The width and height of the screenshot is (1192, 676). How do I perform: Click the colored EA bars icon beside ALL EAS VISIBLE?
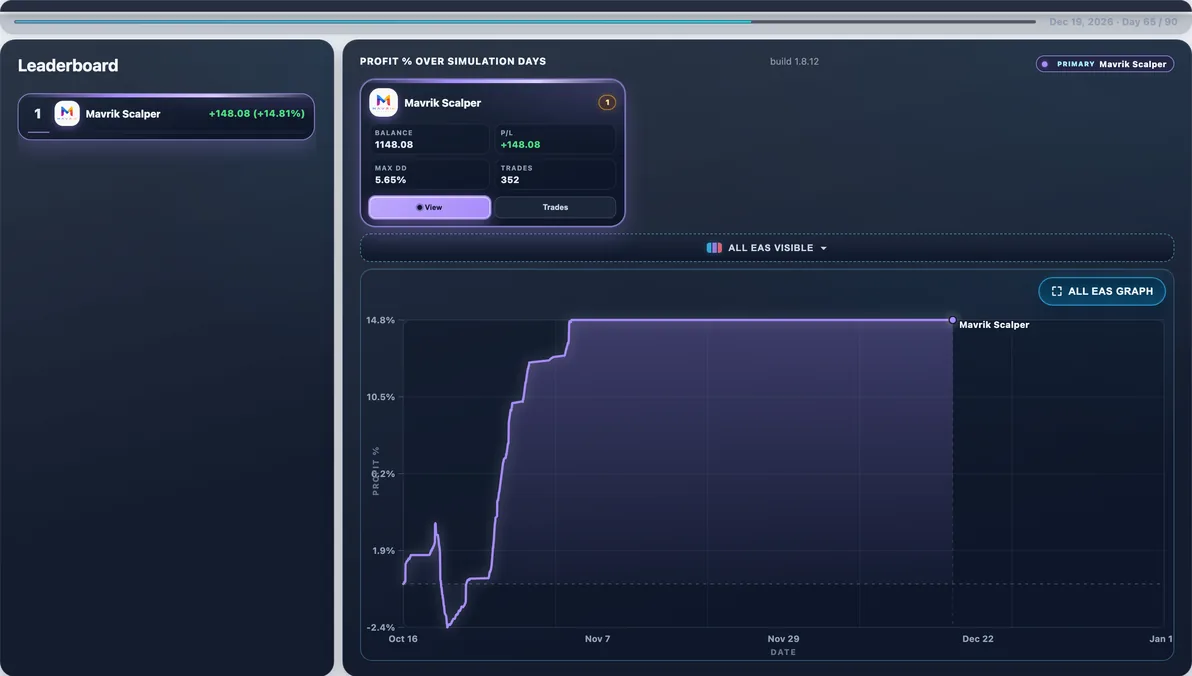pyautogui.click(x=714, y=248)
